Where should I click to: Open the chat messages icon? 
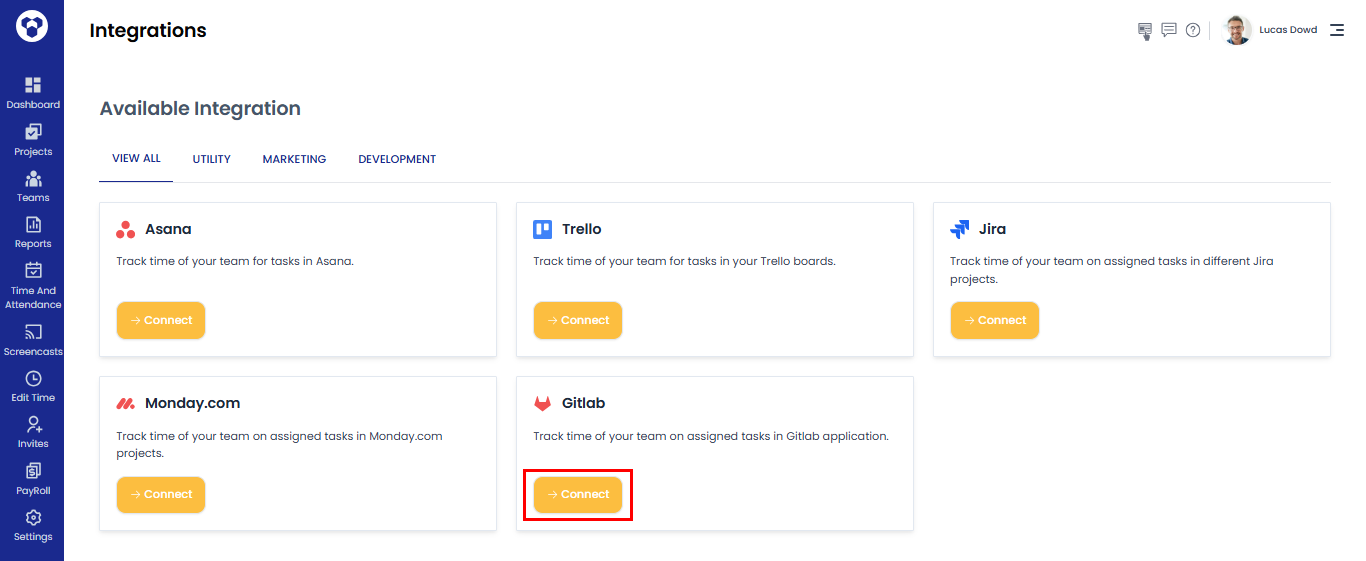[1169, 30]
